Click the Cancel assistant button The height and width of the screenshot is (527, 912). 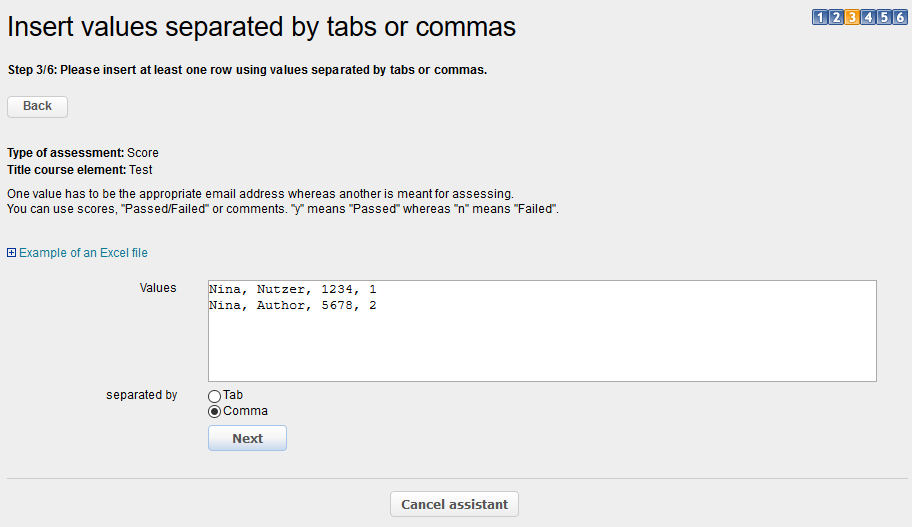454,504
